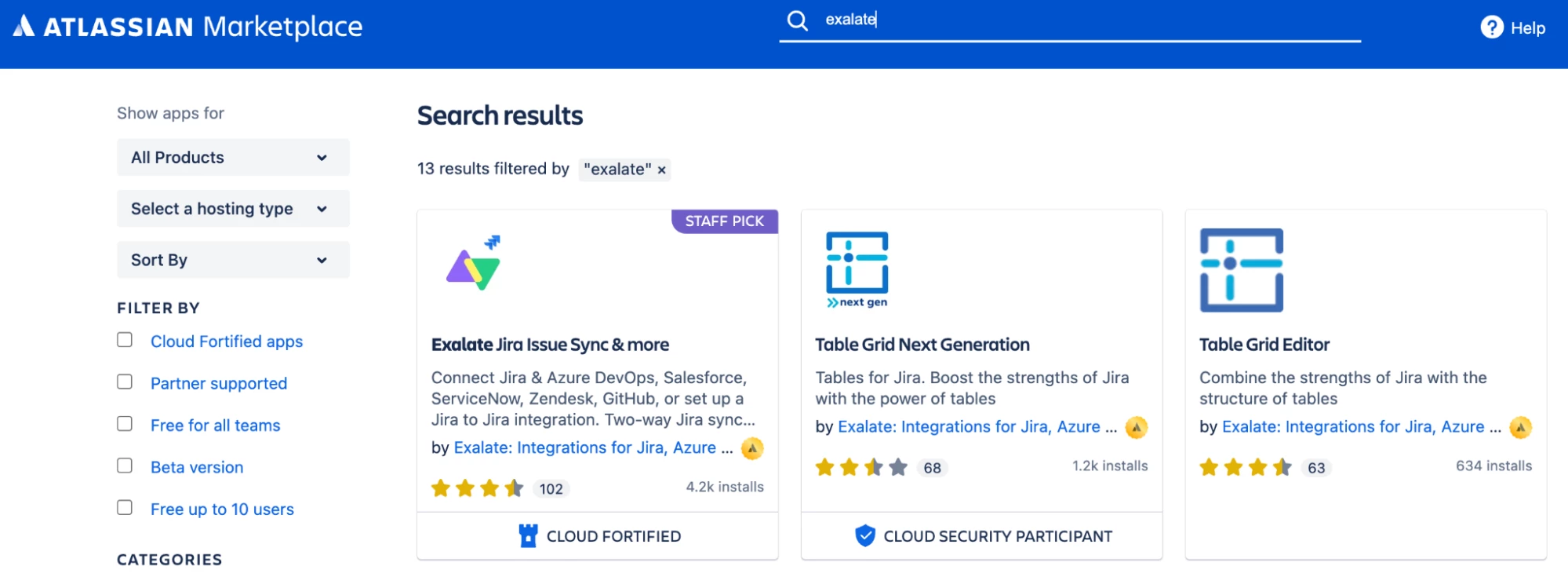Check the Partner supported filter
This screenshot has width=1568, height=577.
click(x=125, y=382)
